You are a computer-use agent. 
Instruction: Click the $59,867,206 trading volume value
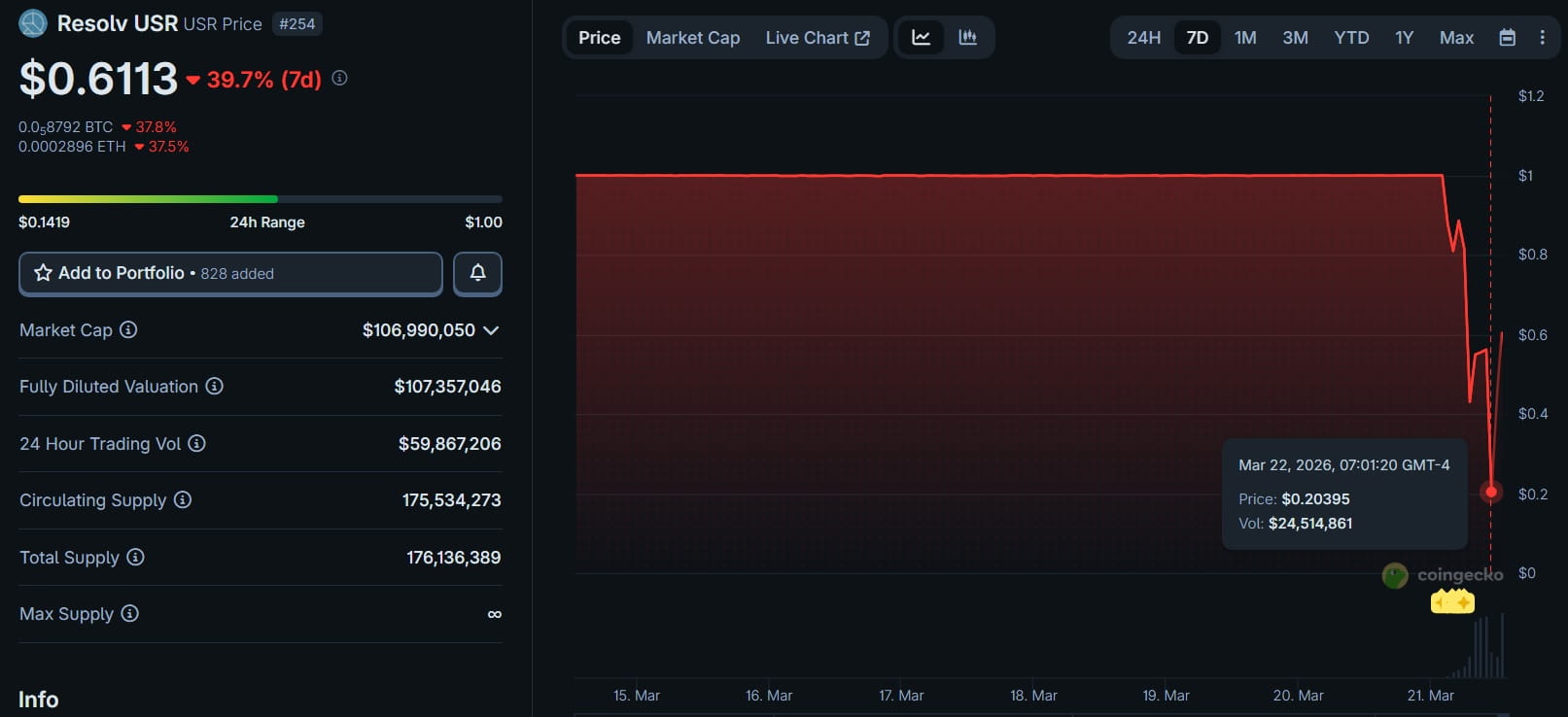[450, 444]
